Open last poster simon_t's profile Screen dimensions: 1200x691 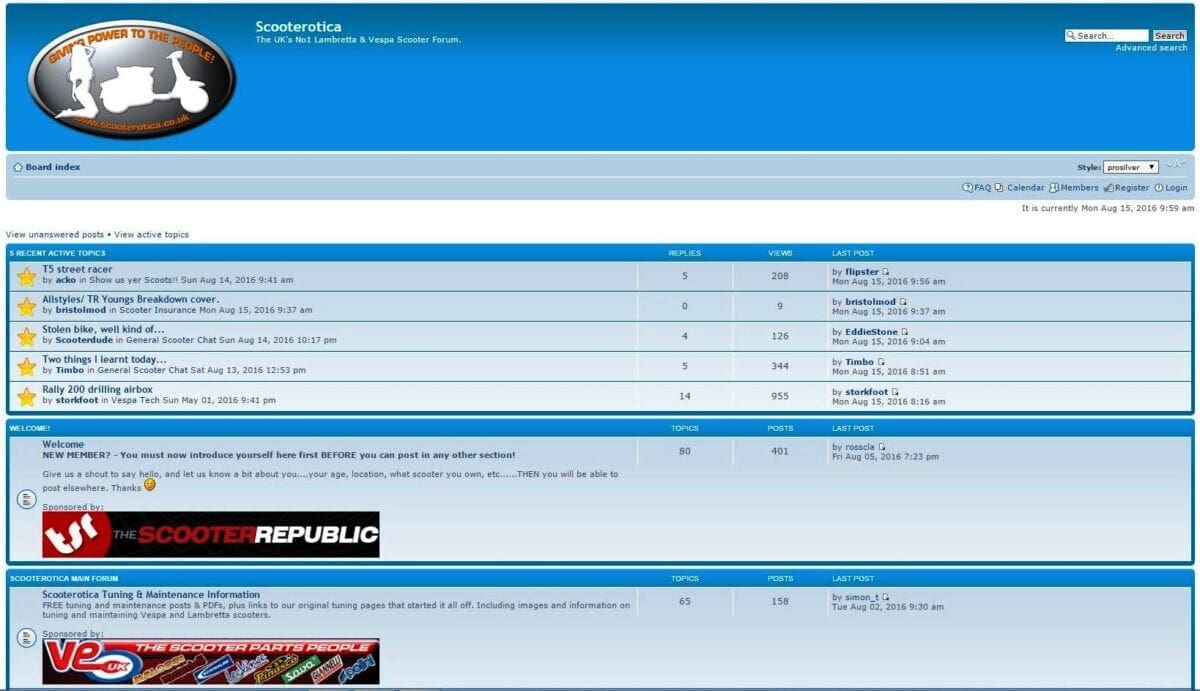tap(862, 597)
